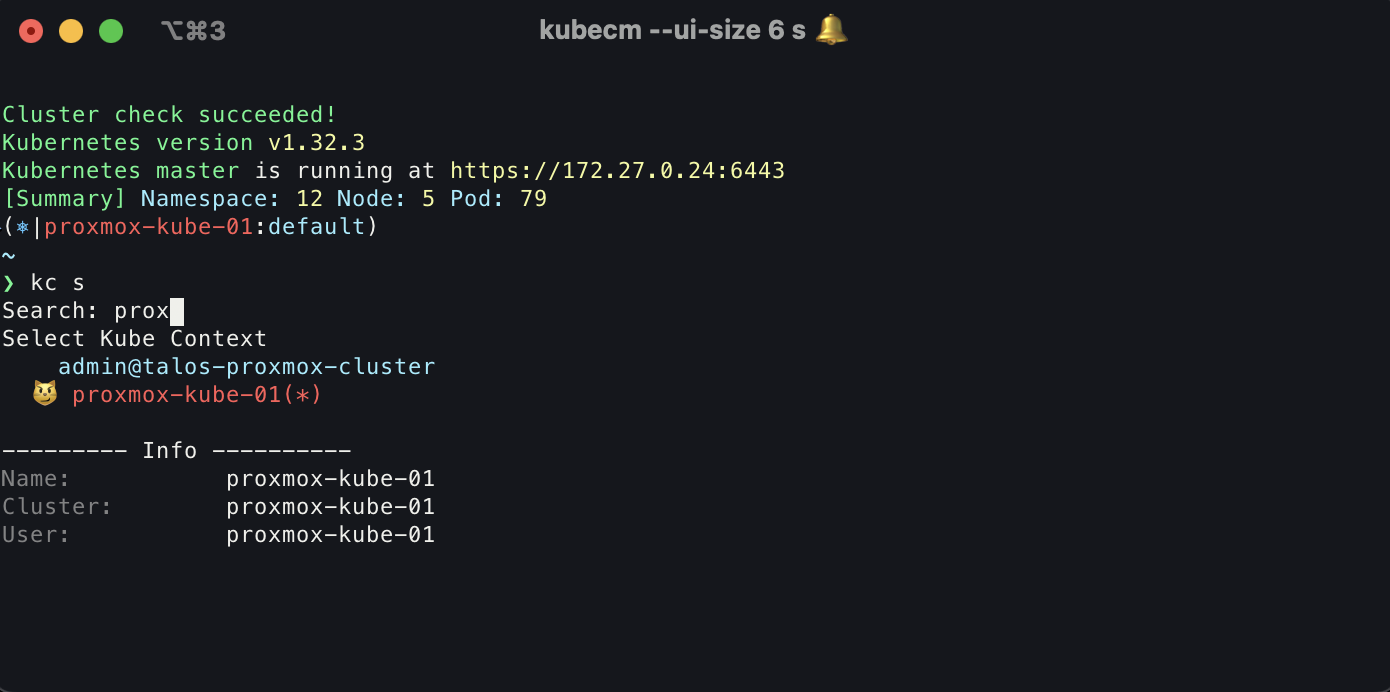Select the admin@talos-proxmox-cluster context

pos(246,366)
